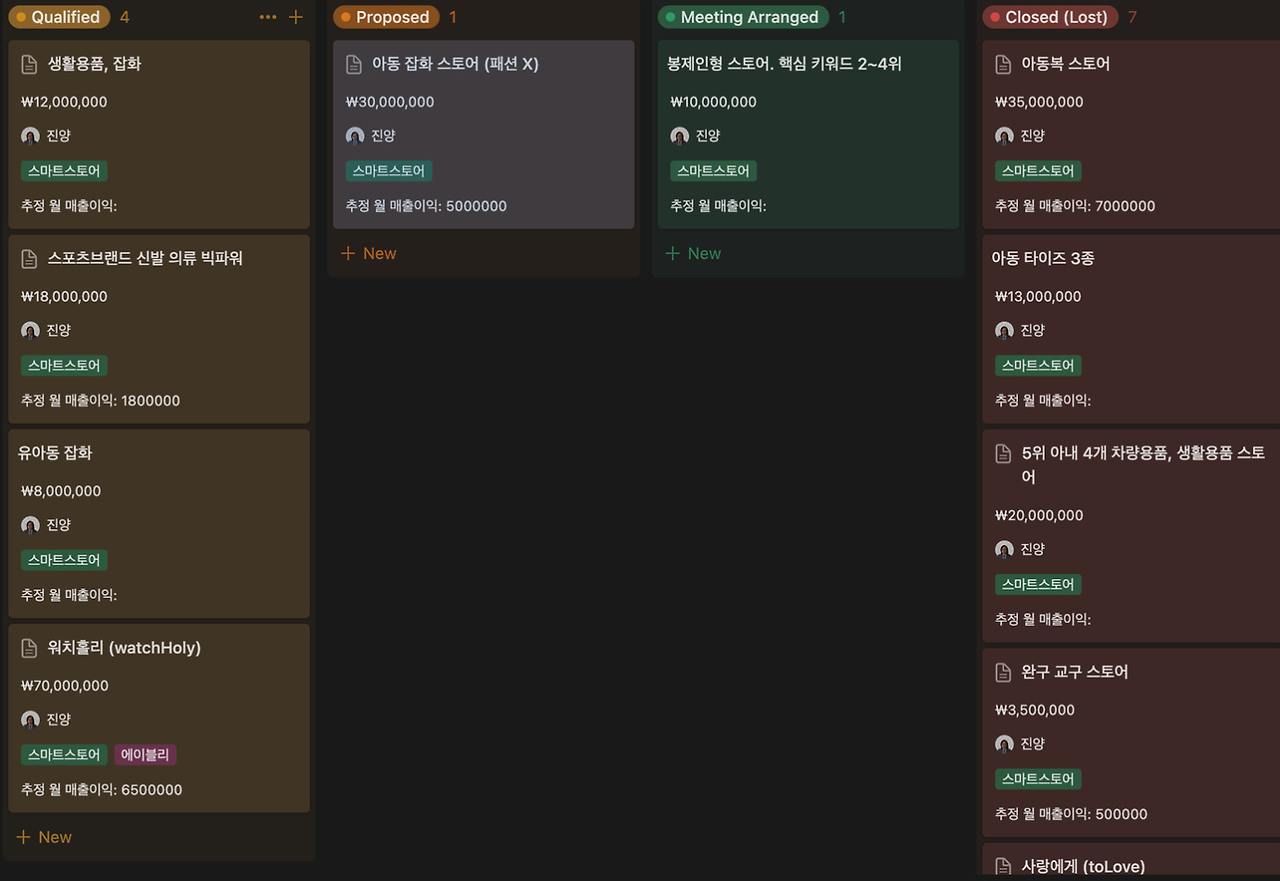Click the plus icon in the Qualified header
The image size is (1280, 881).
pyautogui.click(x=293, y=17)
